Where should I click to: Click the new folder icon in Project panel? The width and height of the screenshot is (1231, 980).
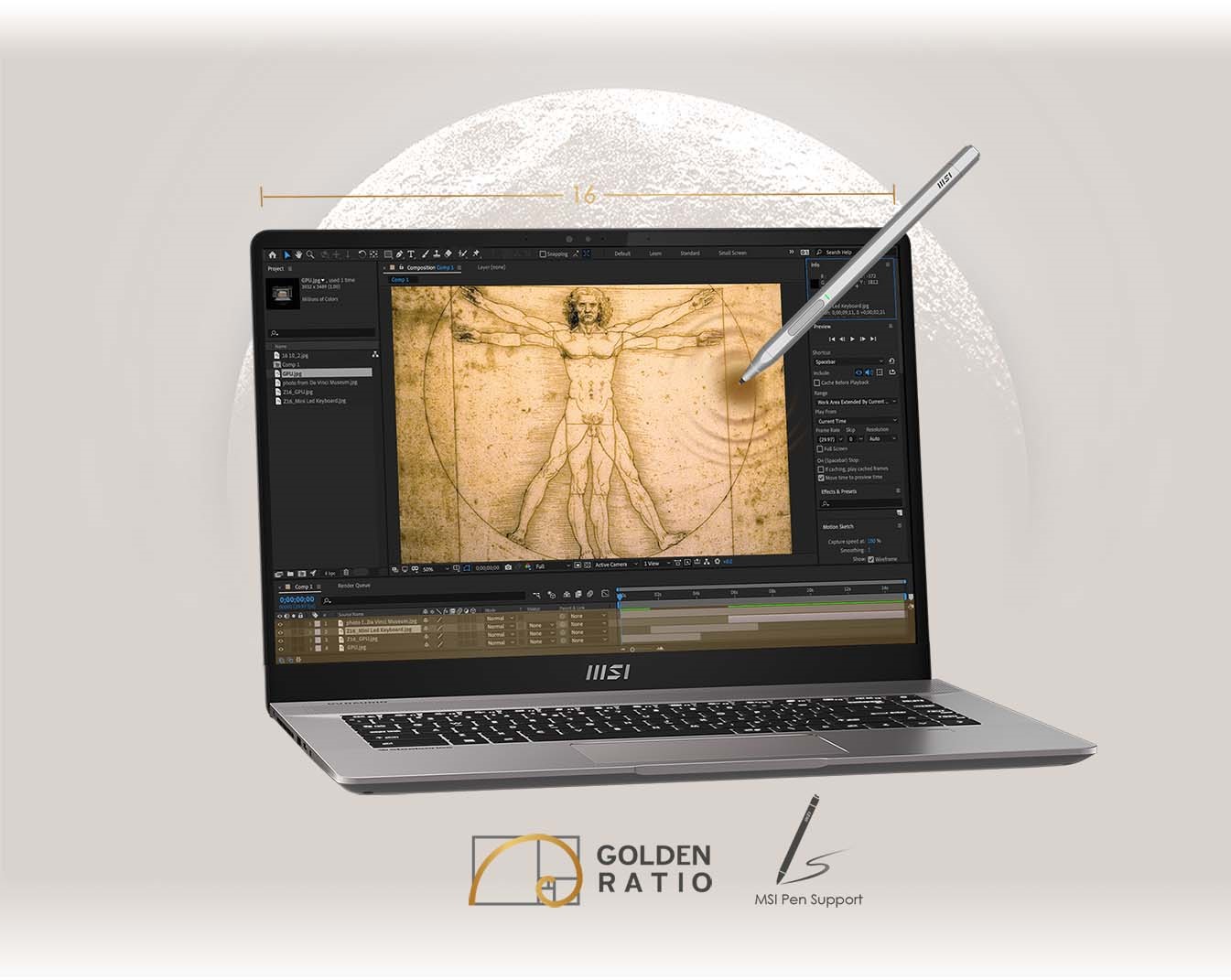(290, 574)
